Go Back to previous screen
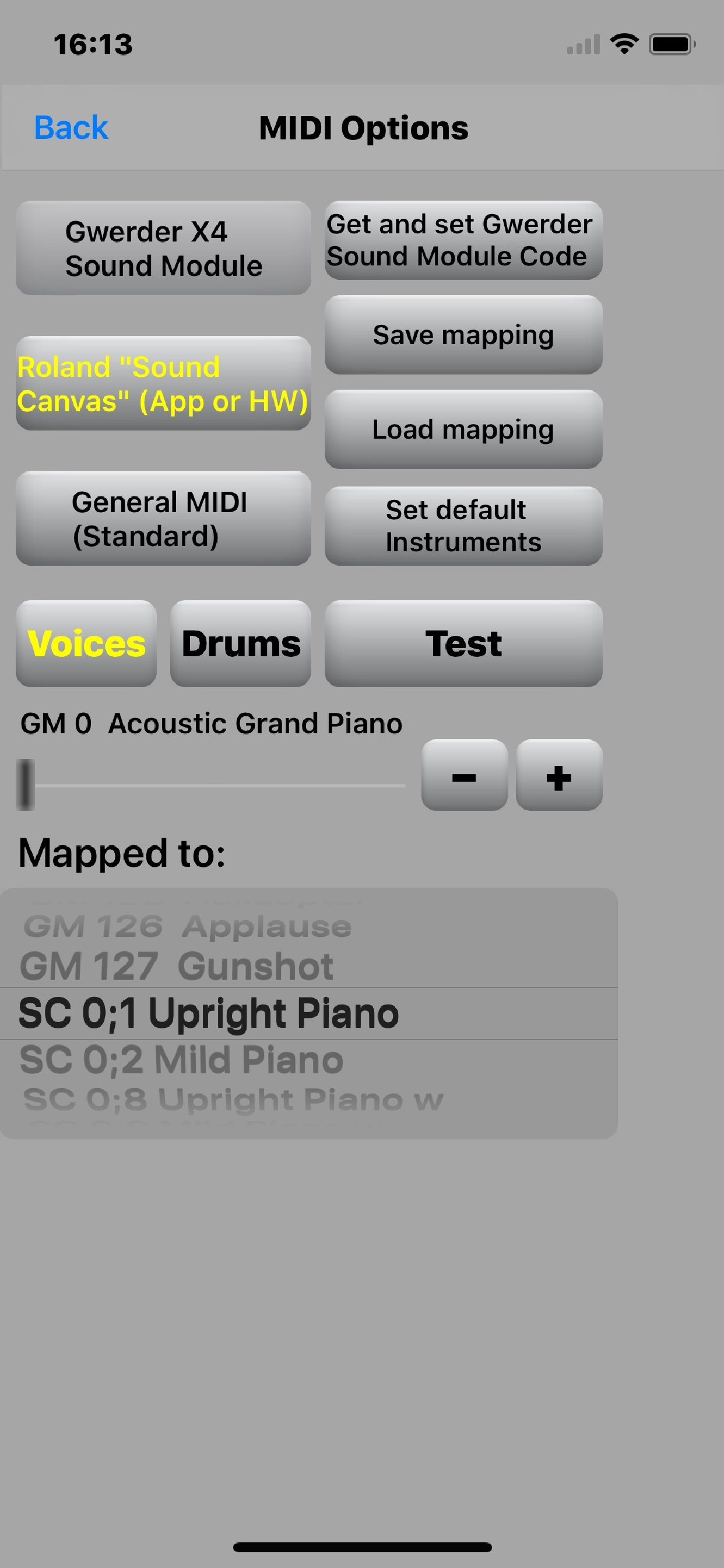This screenshot has height=1568, width=724. [71, 128]
